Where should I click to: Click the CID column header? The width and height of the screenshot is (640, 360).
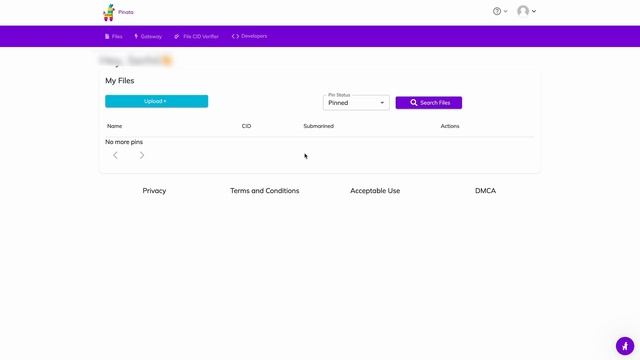point(246,126)
